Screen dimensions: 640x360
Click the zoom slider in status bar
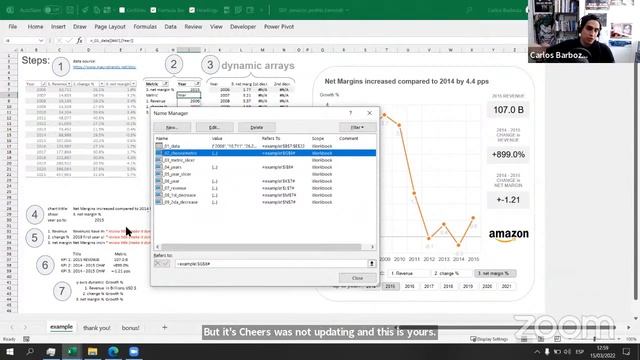594,339
